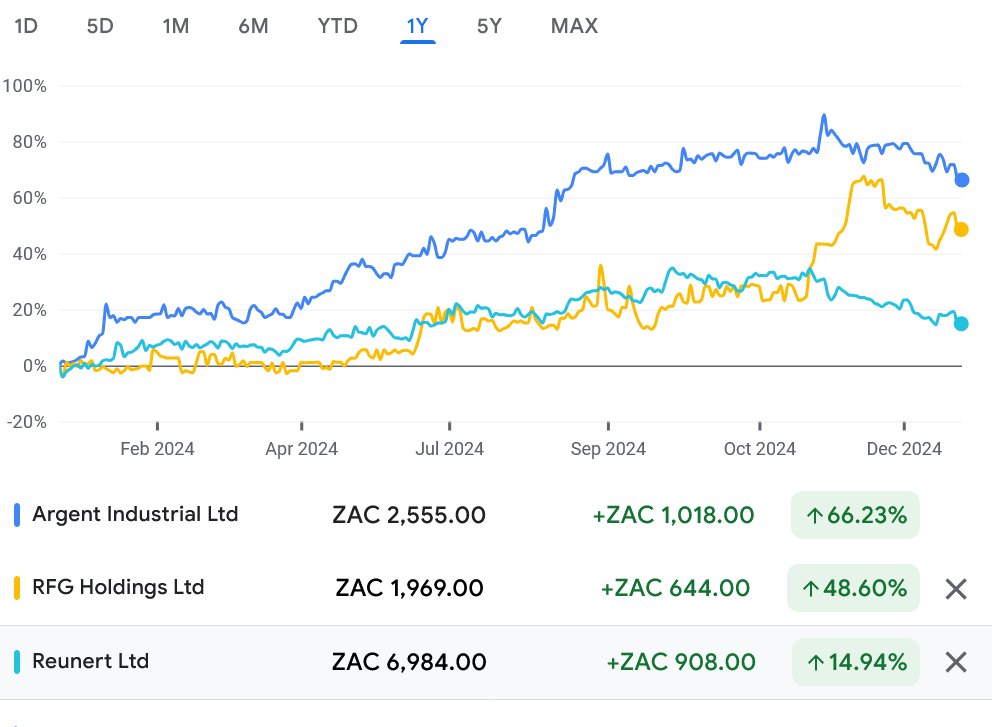This screenshot has height=727, width=1000.
Task: Click the Dec 2024 axis label
Action: 904,449
